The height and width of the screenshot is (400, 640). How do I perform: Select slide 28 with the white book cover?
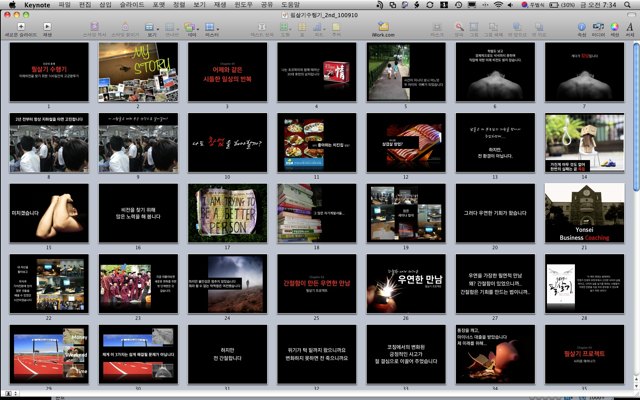[584, 284]
